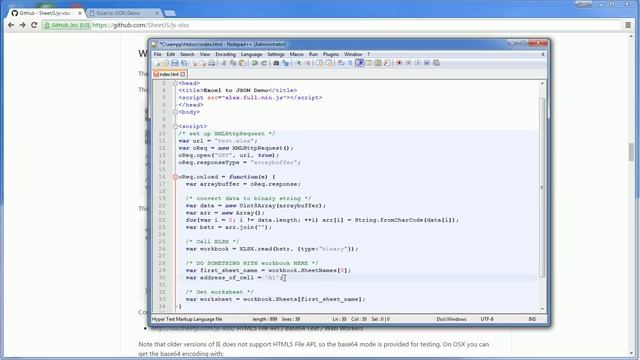Collapse the <head> fold marker
The height and width of the screenshot is (360, 640).
(175, 83)
